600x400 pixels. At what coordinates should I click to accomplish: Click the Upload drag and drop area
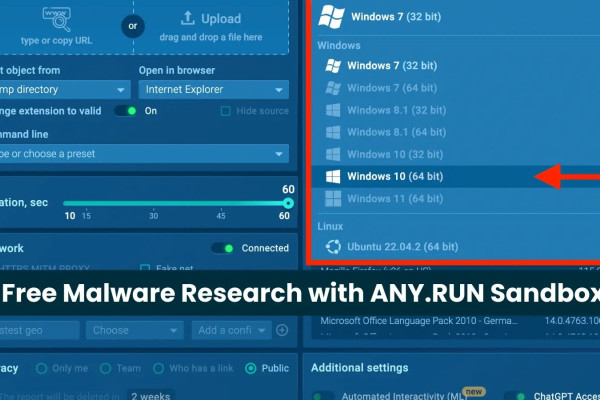(x=211, y=26)
